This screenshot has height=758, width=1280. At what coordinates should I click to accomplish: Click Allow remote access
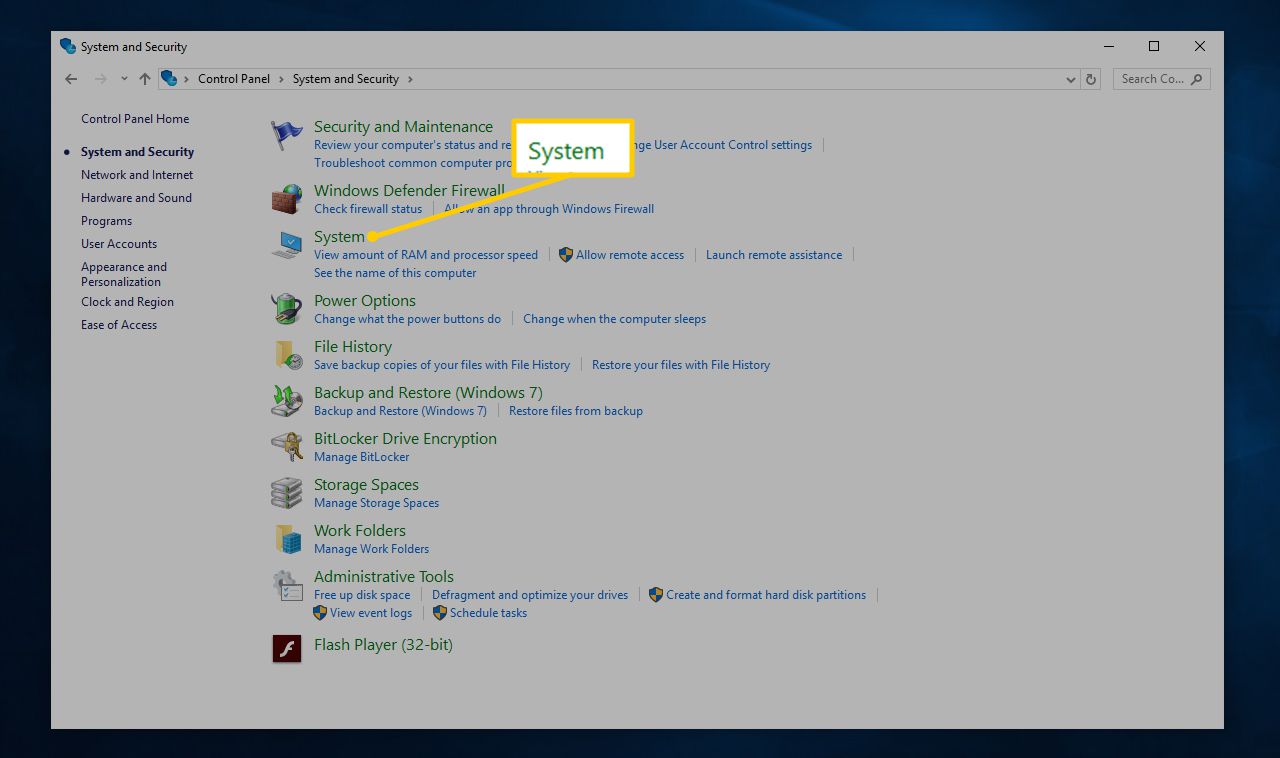click(630, 255)
